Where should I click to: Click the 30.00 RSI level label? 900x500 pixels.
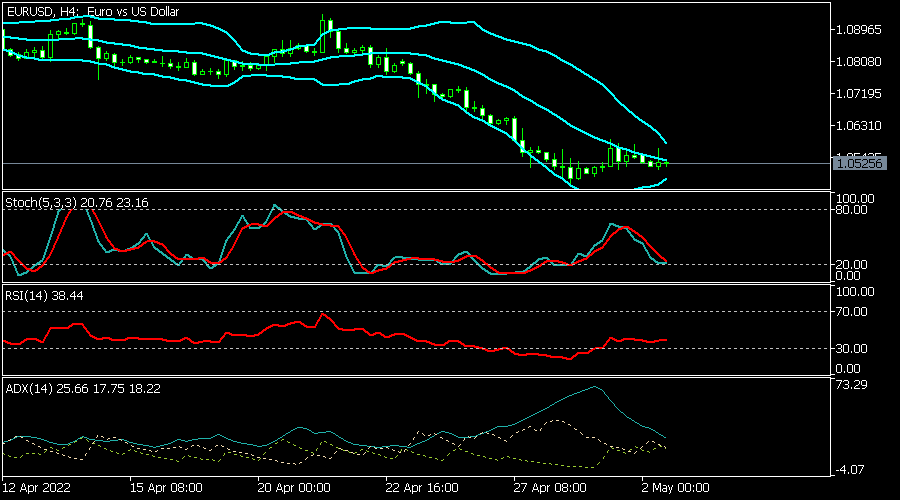[x=855, y=348]
